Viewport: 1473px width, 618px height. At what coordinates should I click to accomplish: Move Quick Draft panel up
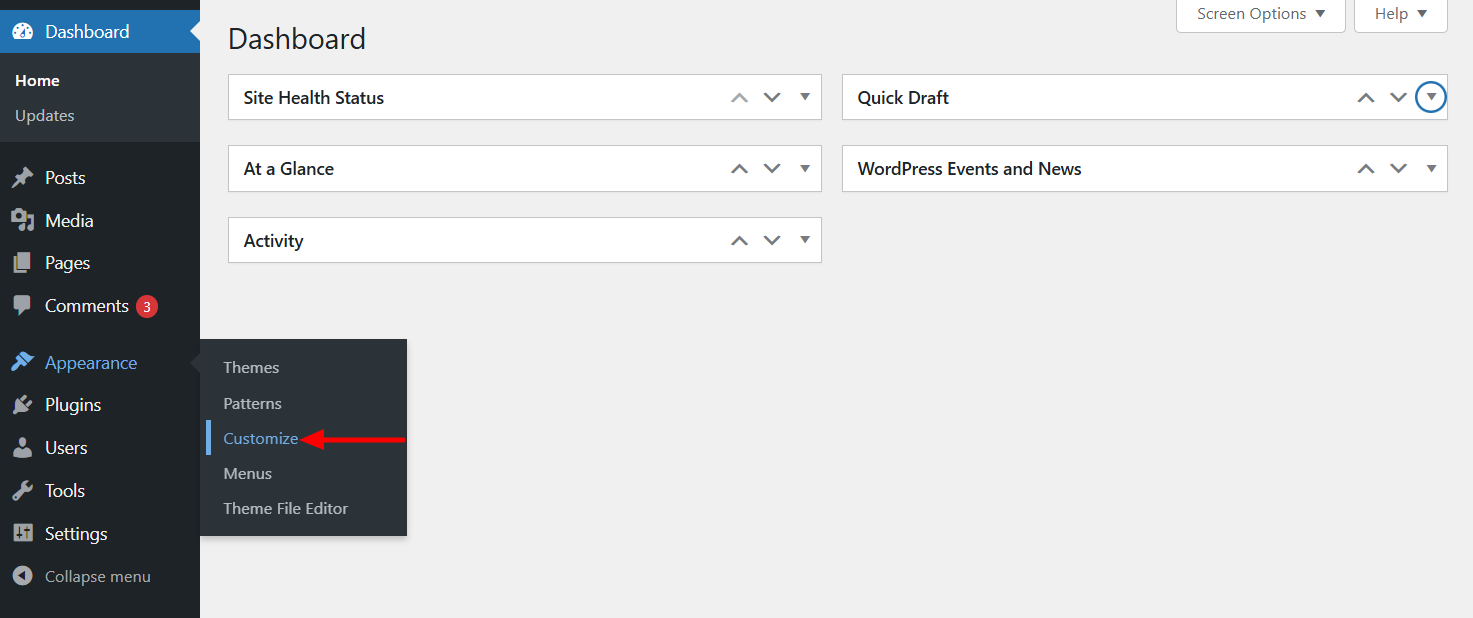pyautogui.click(x=1365, y=98)
